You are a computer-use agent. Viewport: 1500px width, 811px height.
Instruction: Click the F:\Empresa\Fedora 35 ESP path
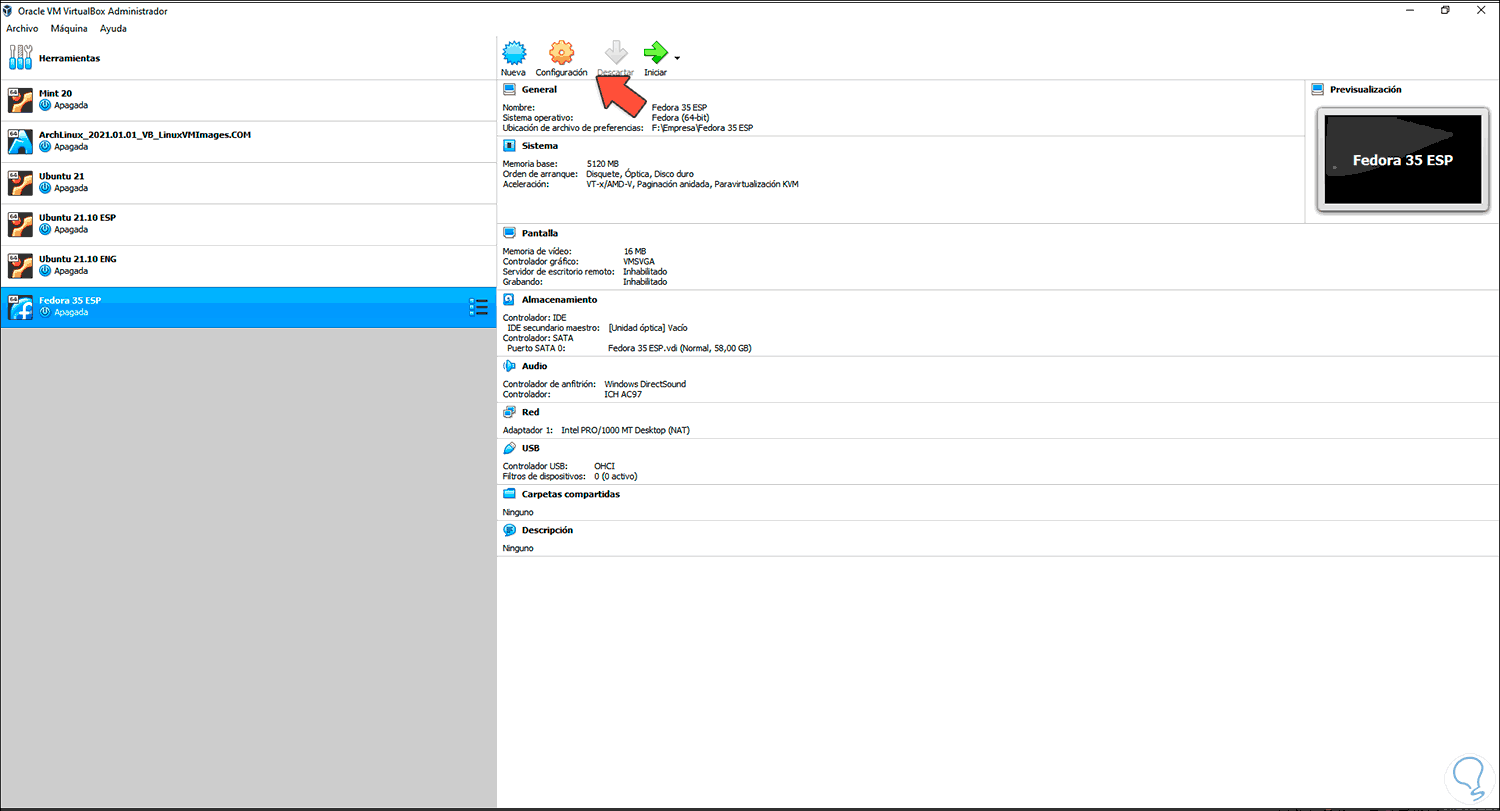click(702, 128)
